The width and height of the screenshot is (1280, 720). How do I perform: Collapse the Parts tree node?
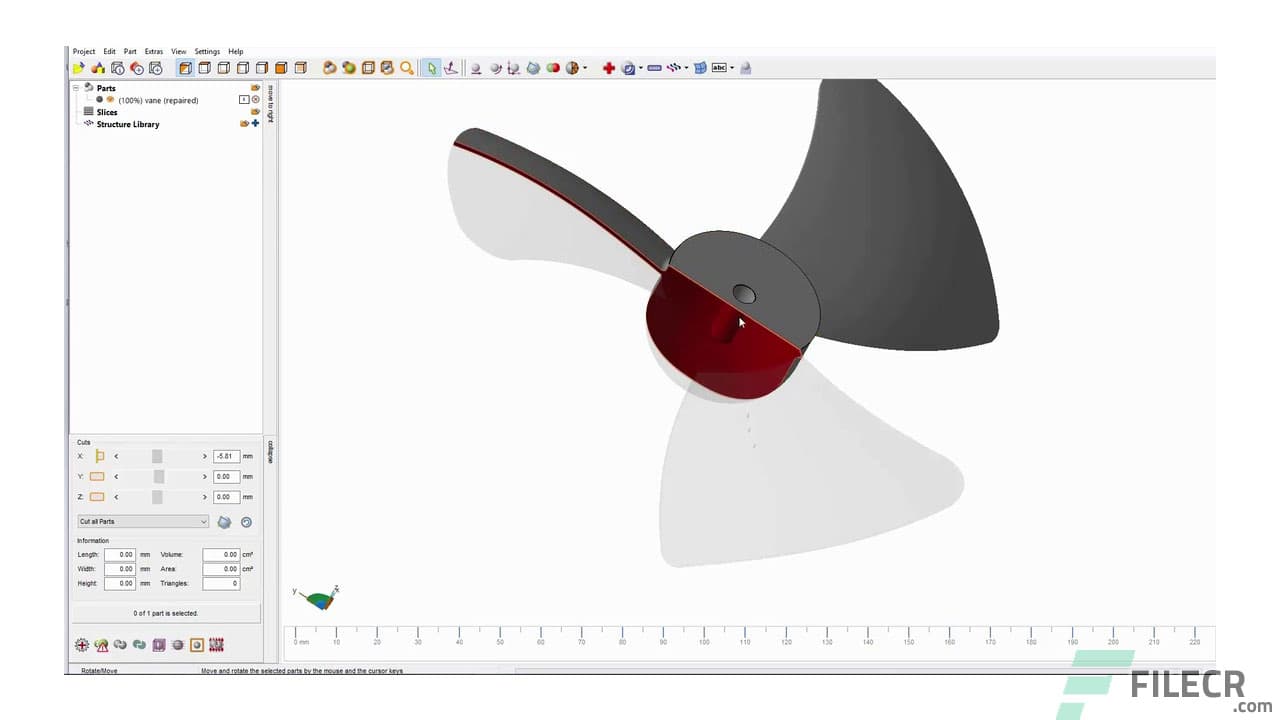76,88
